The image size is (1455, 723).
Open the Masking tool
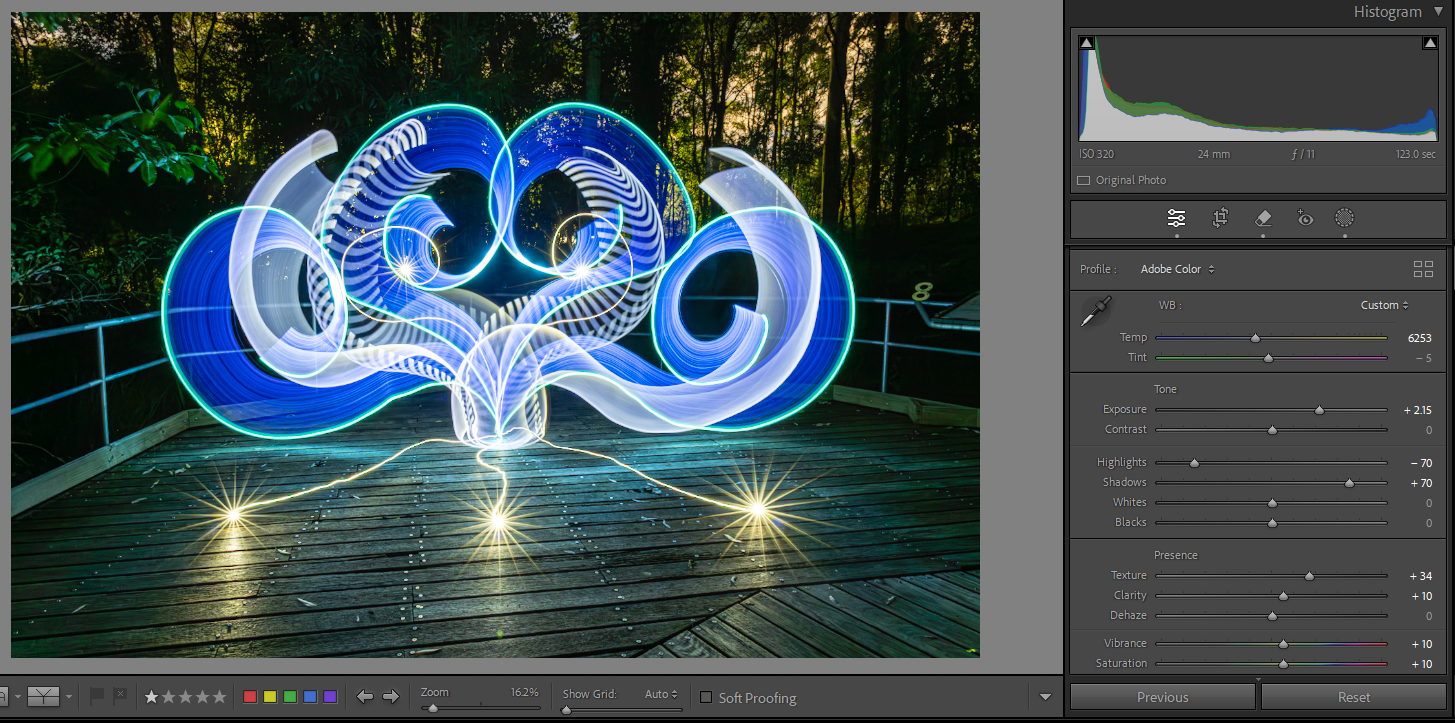pos(1344,219)
